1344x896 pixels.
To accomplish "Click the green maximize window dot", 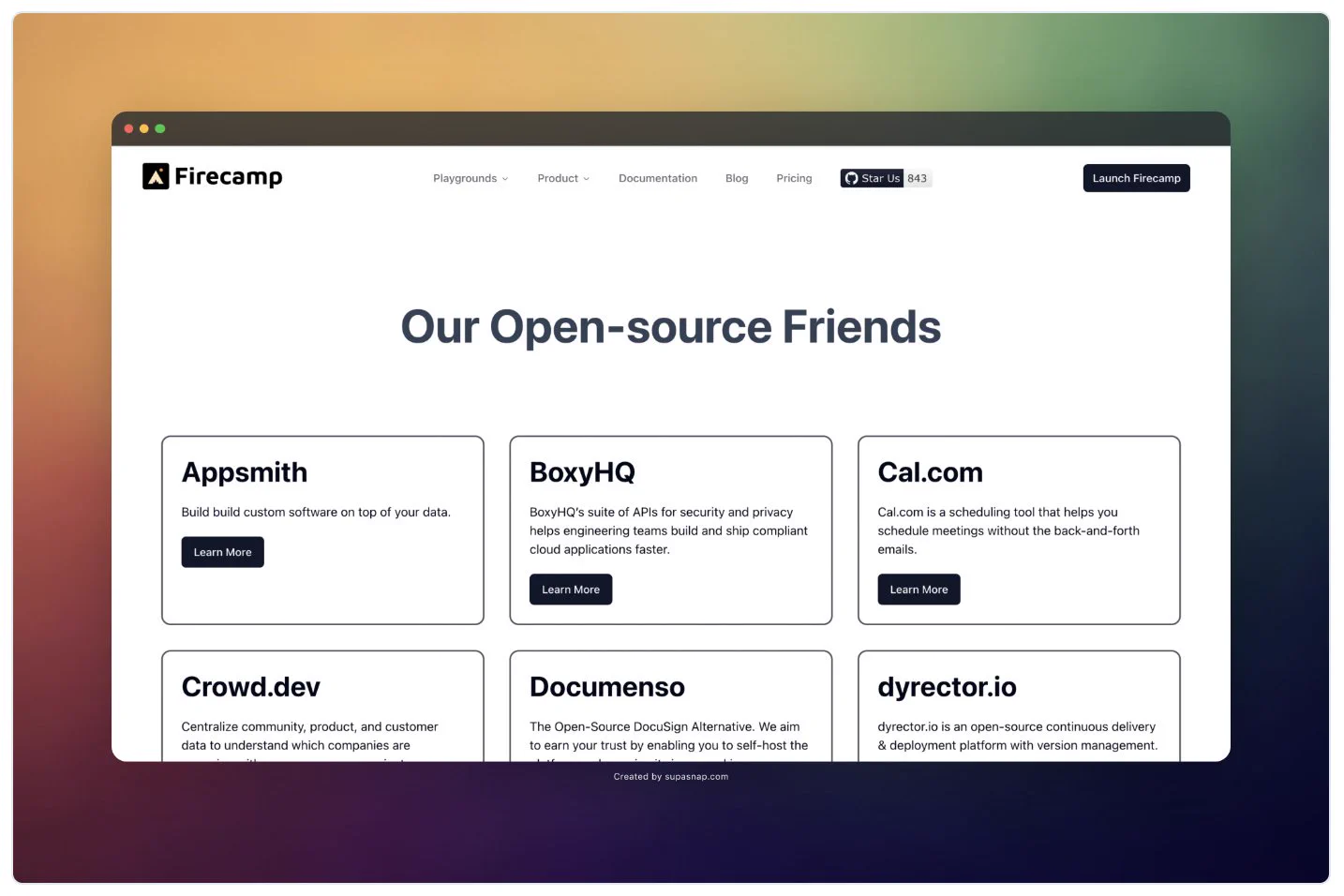I will coord(160,128).
